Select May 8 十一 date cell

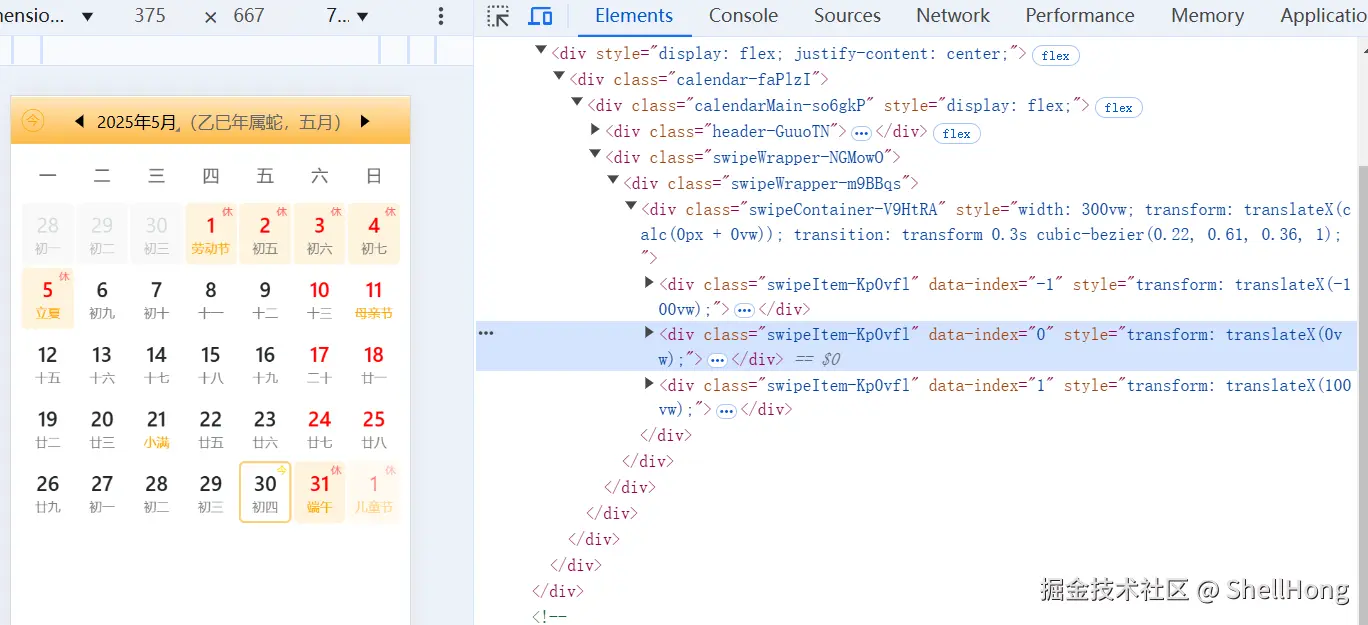(x=211, y=298)
